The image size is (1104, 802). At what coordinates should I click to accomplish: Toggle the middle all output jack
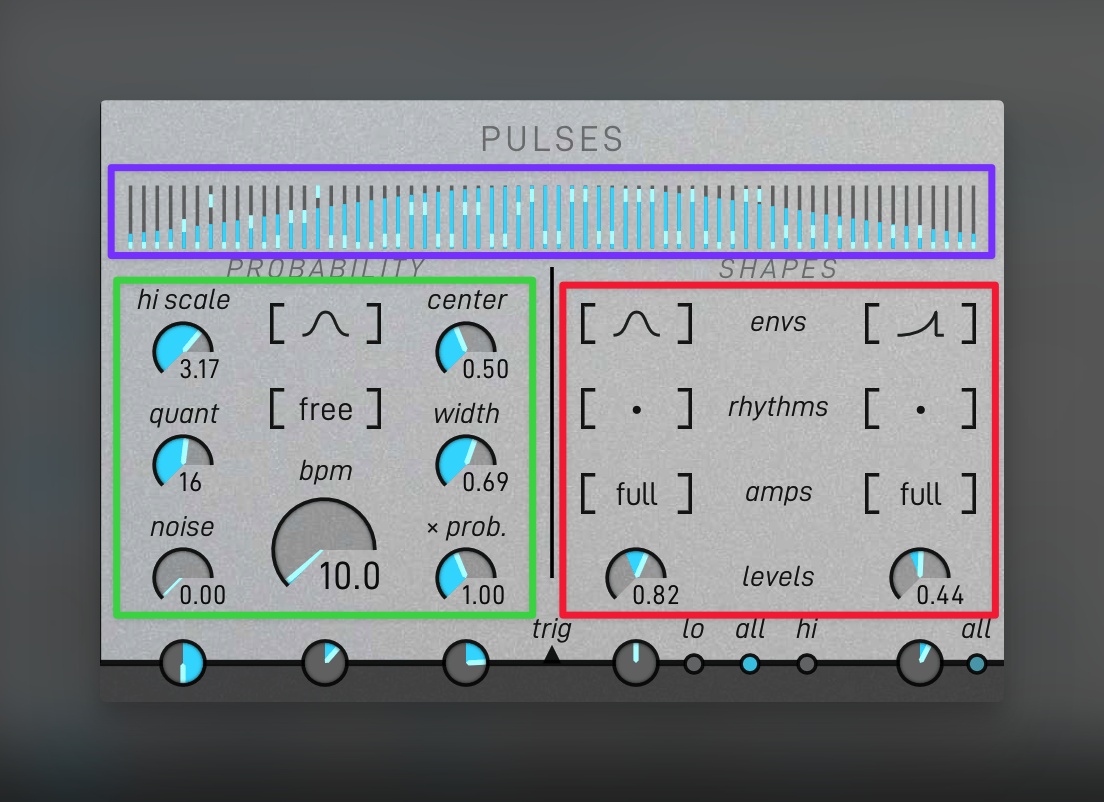pos(750,663)
